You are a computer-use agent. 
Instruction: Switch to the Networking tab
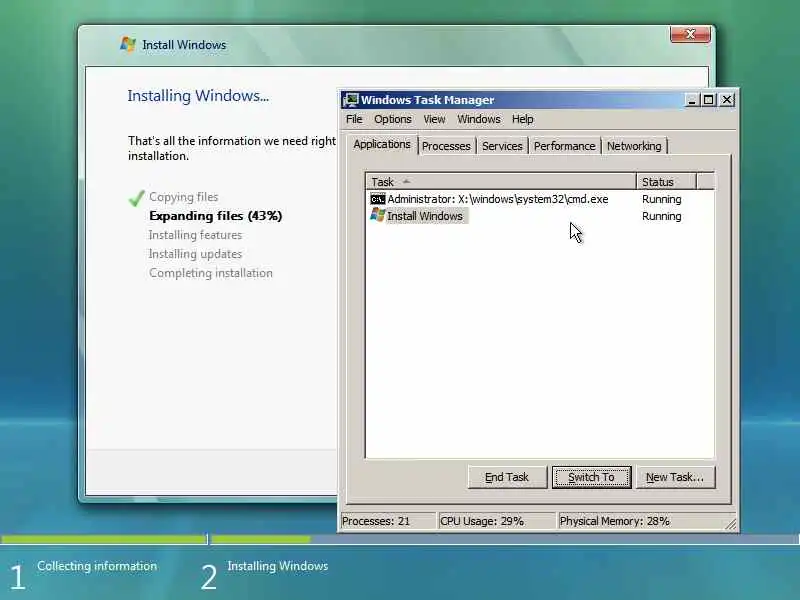click(634, 146)
